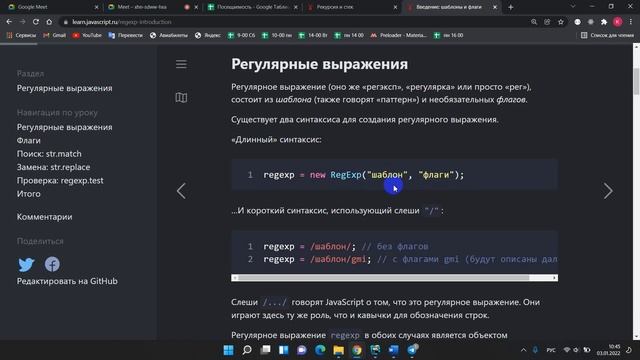Share the lesson on Facebook

(x=52, y=264)
